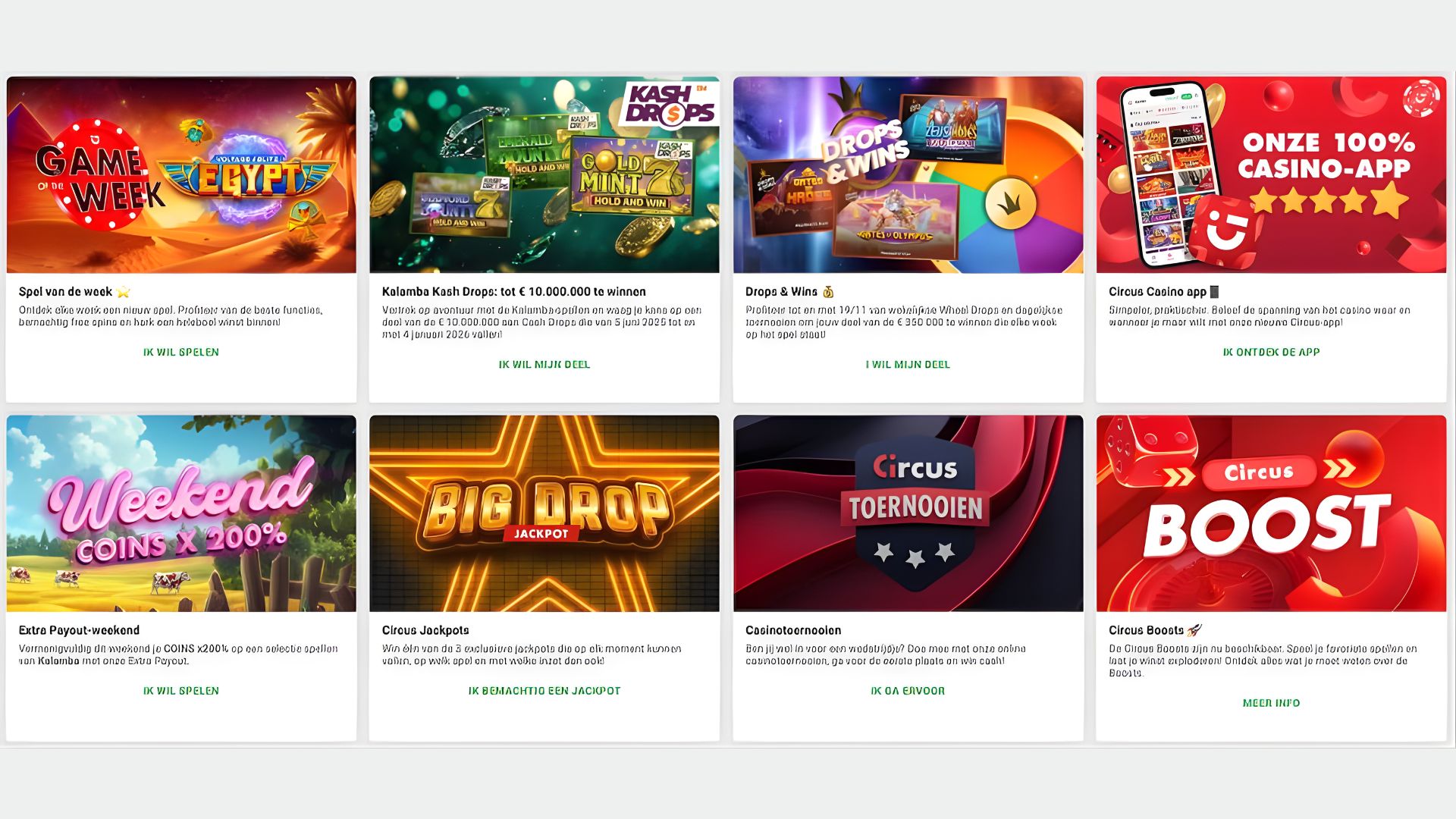The height and width of the screenshot is (819, 1456).
Task: Click IK WIL MIJN DEEL under Kalamba Kash Drops
Action: tap(544, 364)
